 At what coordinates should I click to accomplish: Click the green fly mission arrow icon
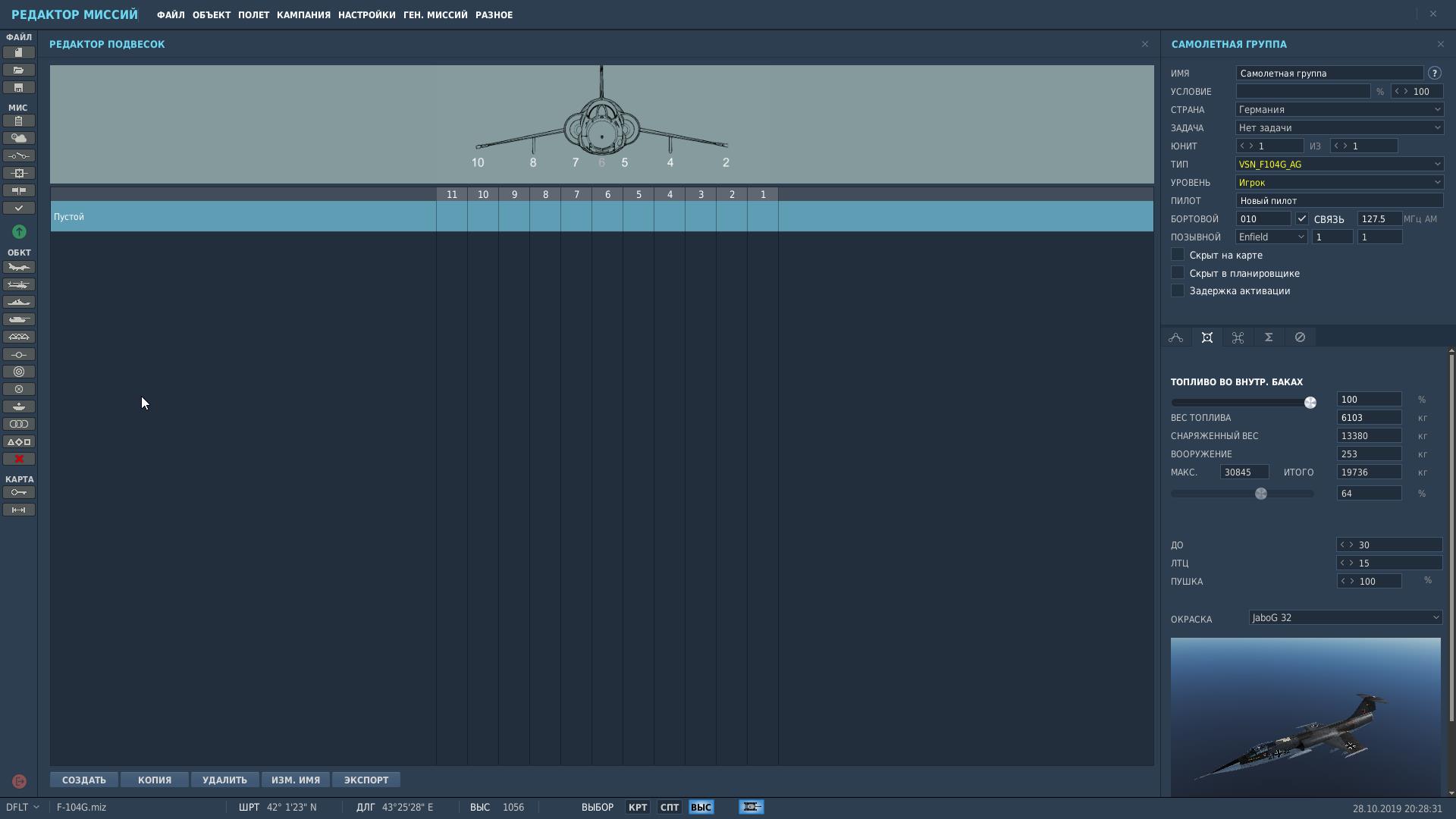tap(19, 231)
